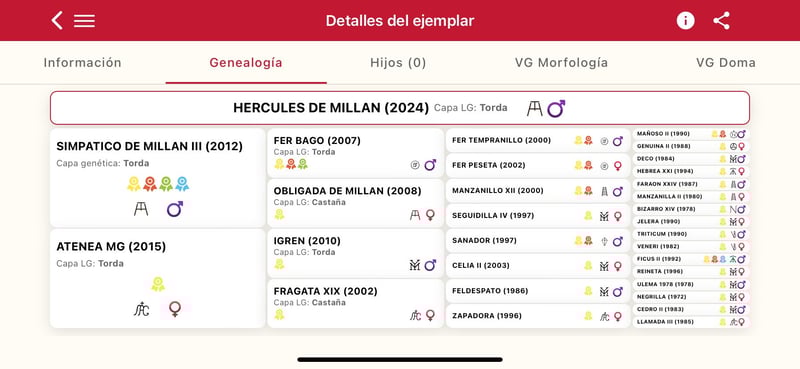Click the blue rosette on Simpatico de Millan III
The image size is (800, 369).
(182, 184)
